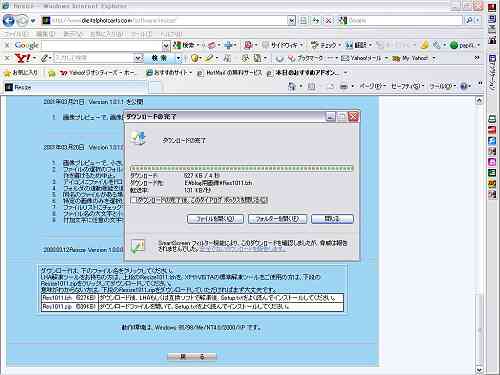Open the ファイル(F) menu
The height and width of the screenshot is (375, 500).
coord(16,34)
